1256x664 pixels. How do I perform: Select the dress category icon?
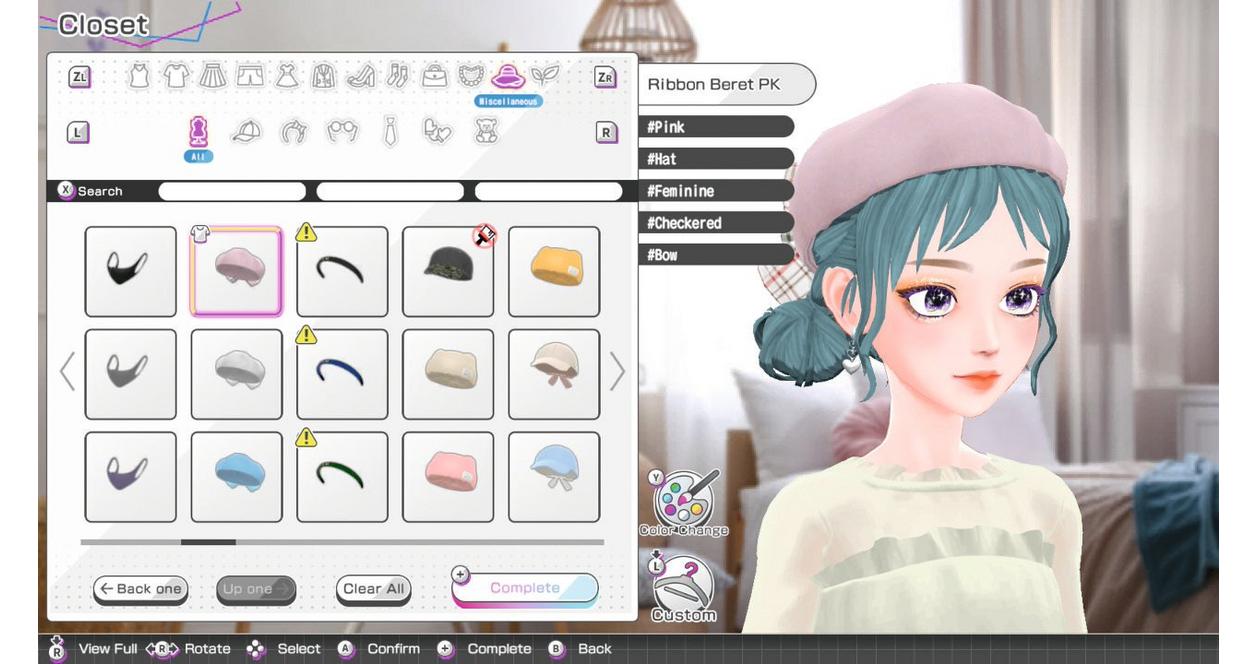[287, 76]
